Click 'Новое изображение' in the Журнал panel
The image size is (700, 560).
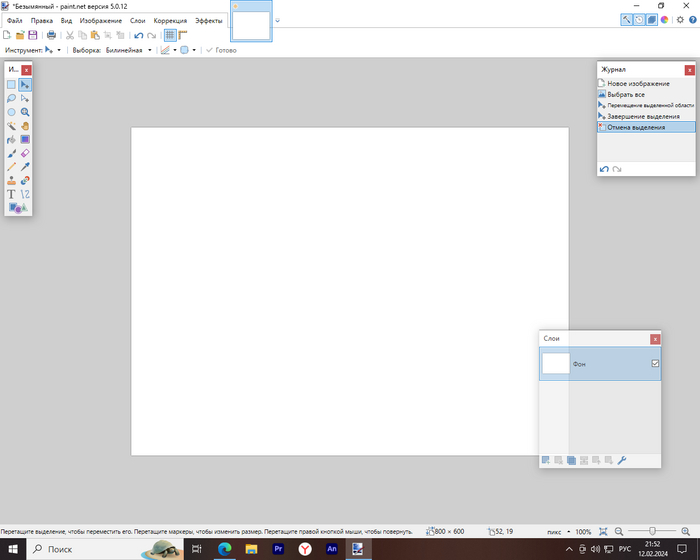tap(638, 83)
